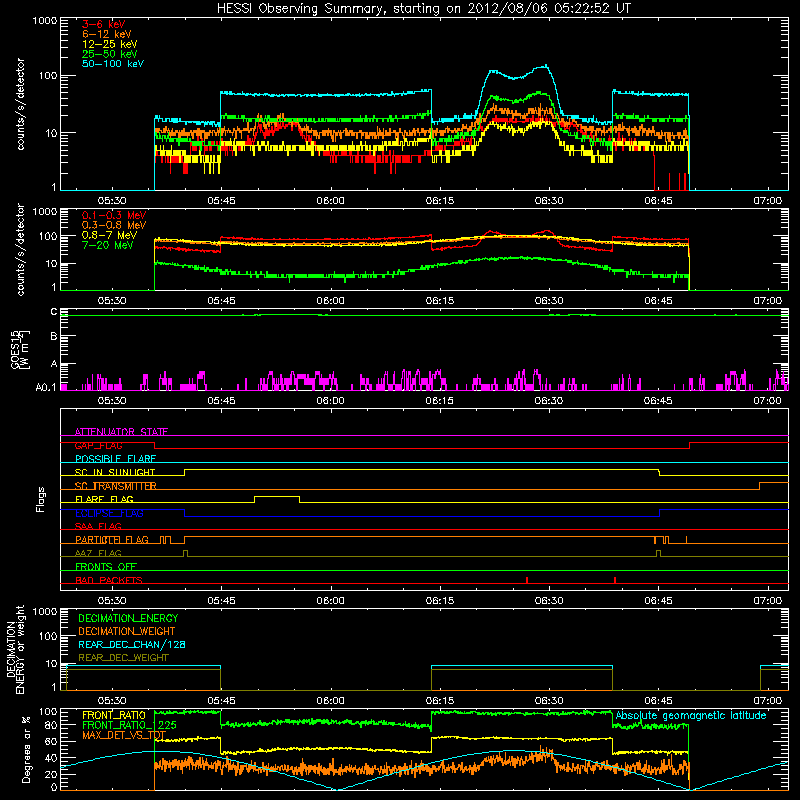Click the 0.3-0.8 MeV legend label

tap(114, 225)
